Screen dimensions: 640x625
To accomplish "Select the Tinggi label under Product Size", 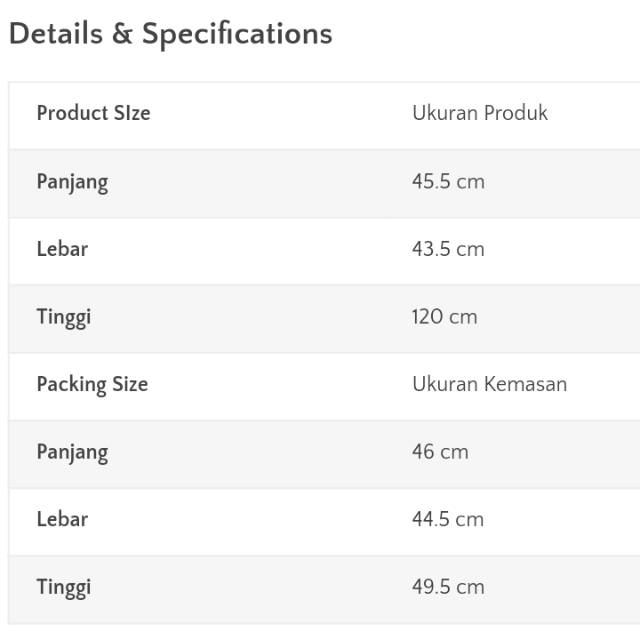I will point(64,318).
